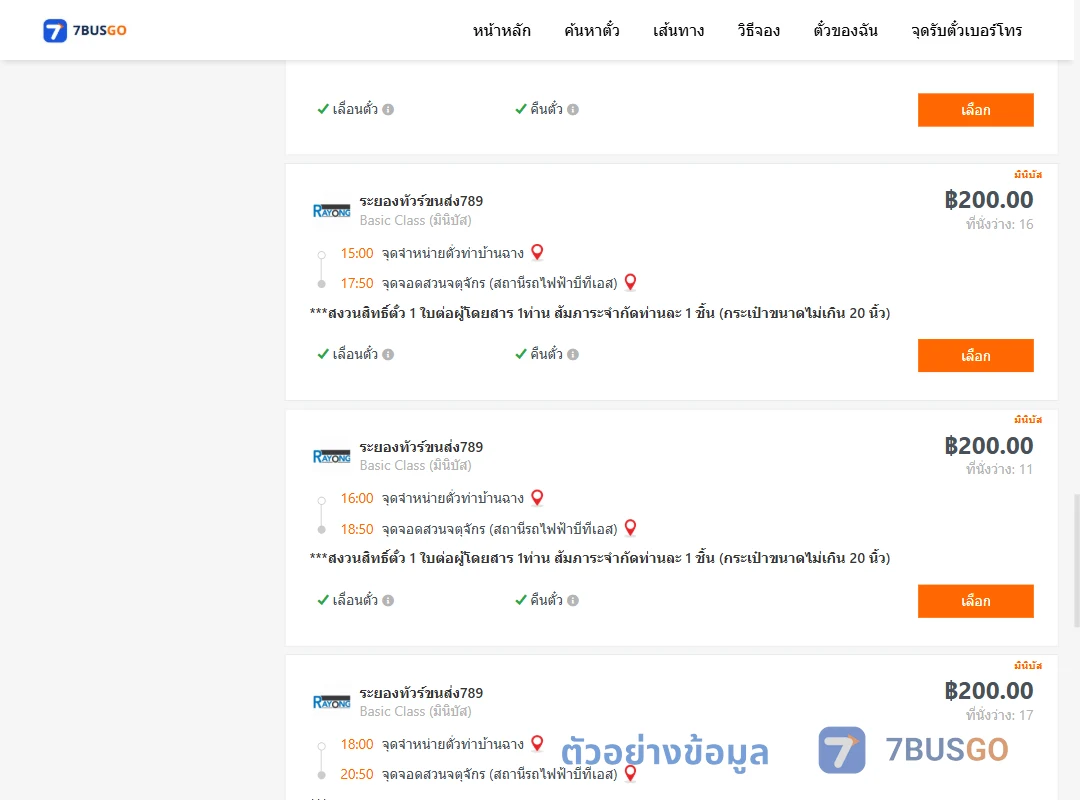Screen dimensions: 1080x800
Task: Click the 17:50 arrival time
Action: [357, 283]
